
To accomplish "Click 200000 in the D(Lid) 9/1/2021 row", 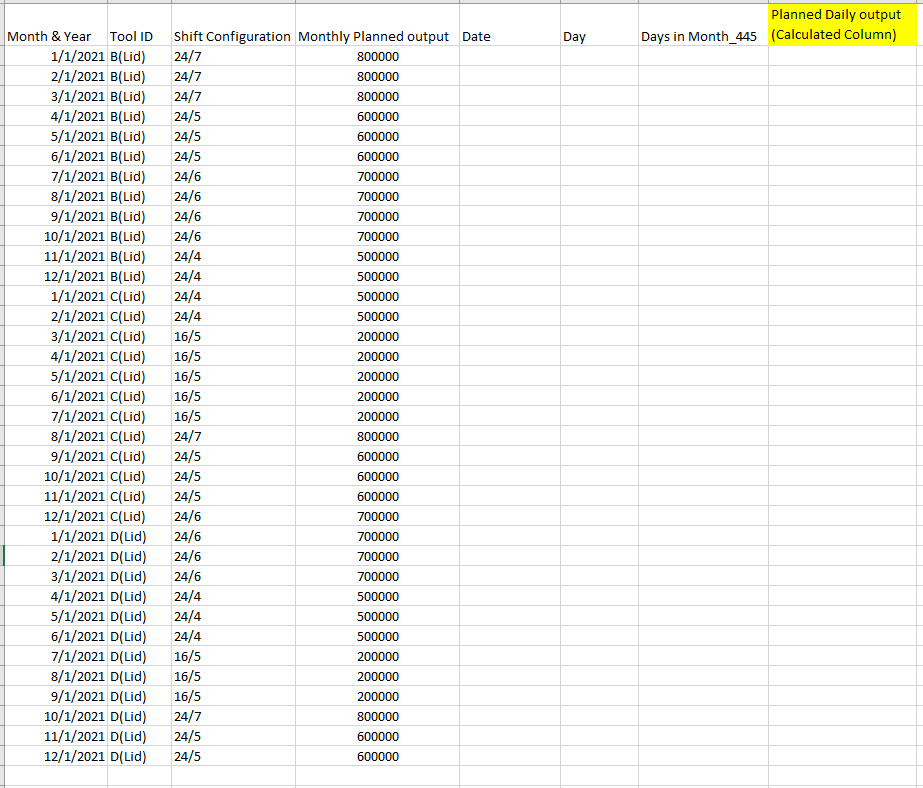I will pyautogui.click(x=377, y=697).
